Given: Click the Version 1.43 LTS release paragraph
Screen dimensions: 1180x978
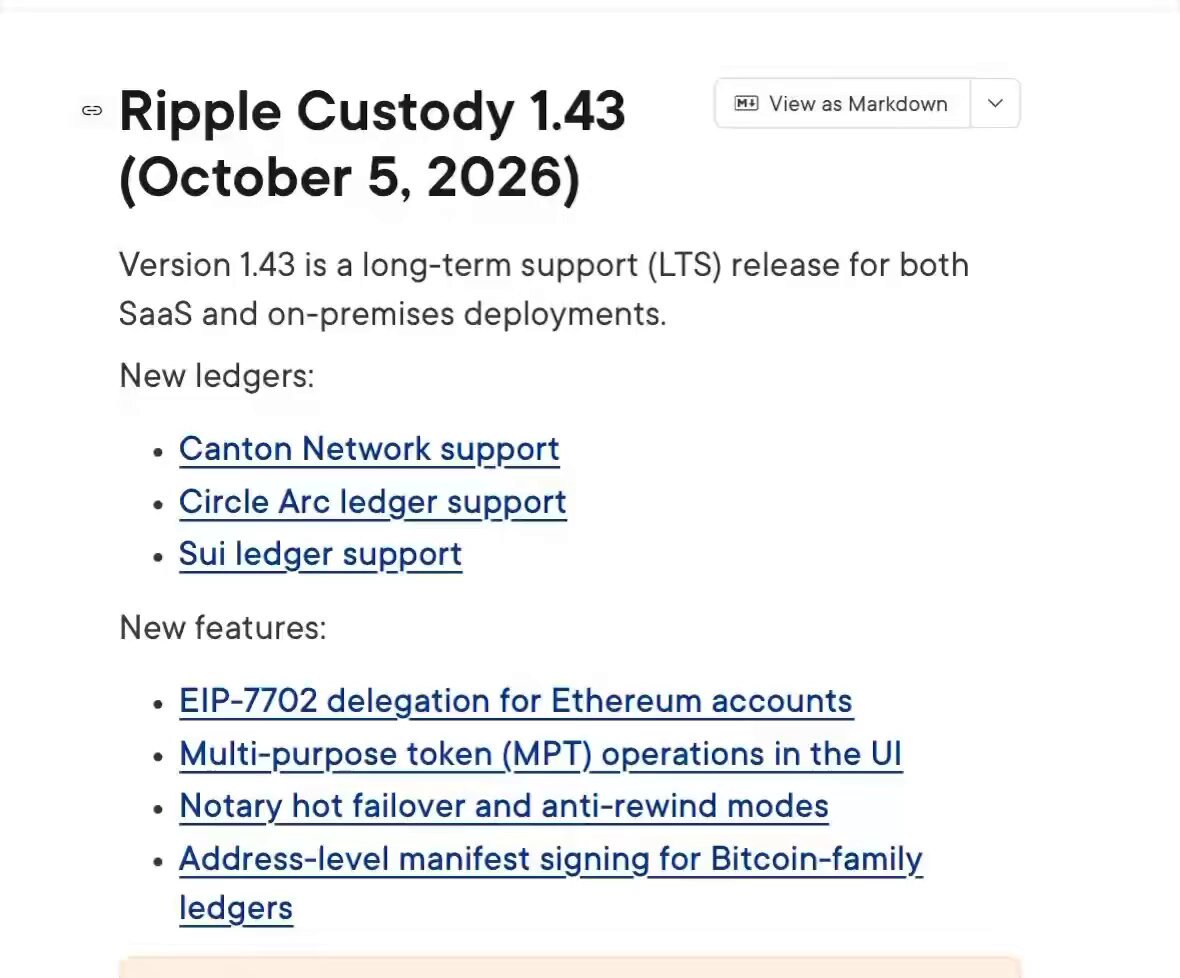Looking at the screenshot, I should click(543, 290).
